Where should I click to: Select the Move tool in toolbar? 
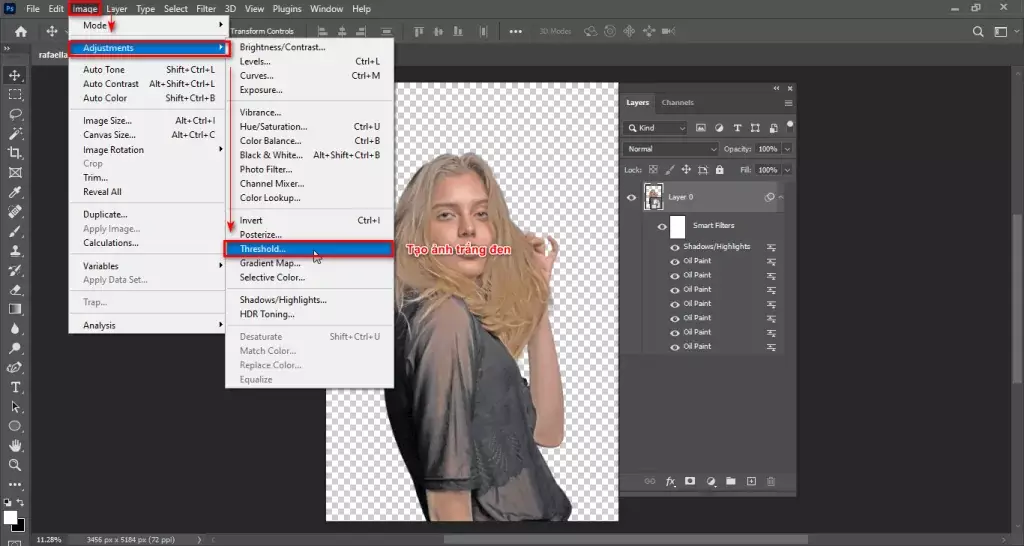(x=15, y=75)
